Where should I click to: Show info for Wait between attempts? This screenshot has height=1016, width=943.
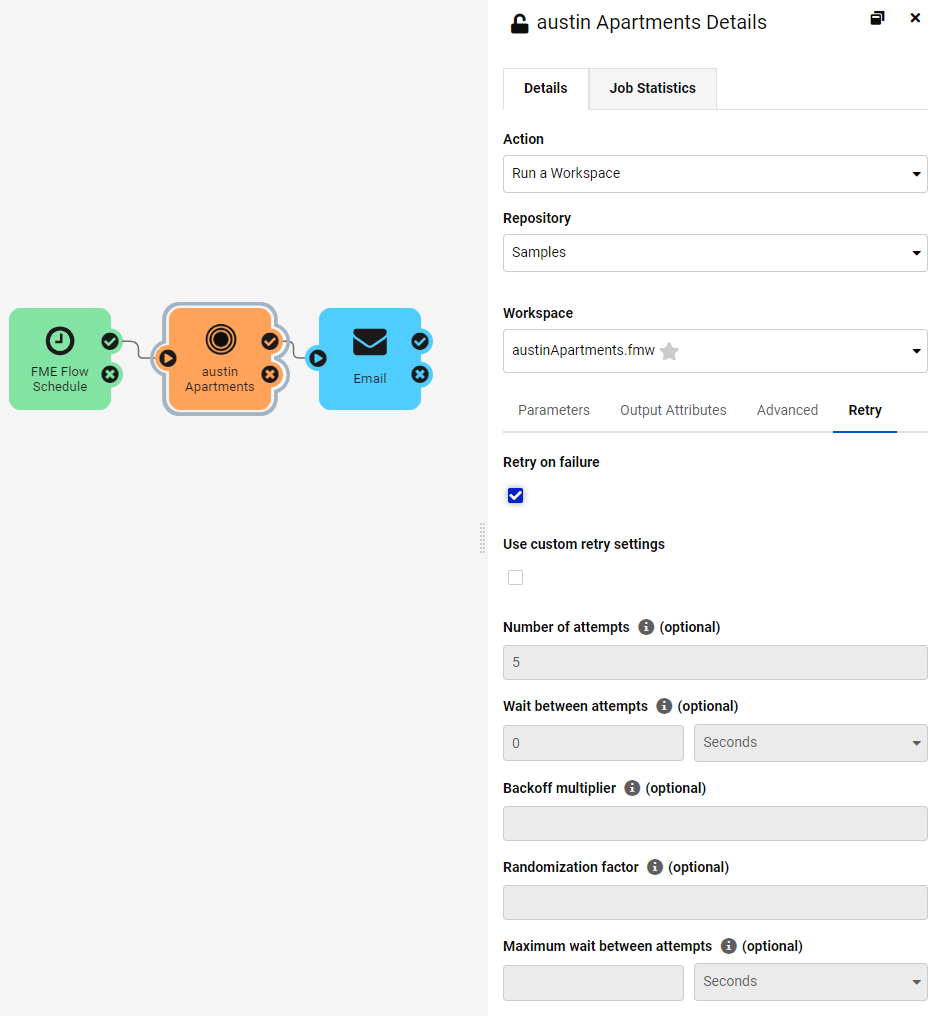pyautogui.click(x=664, y=706)
